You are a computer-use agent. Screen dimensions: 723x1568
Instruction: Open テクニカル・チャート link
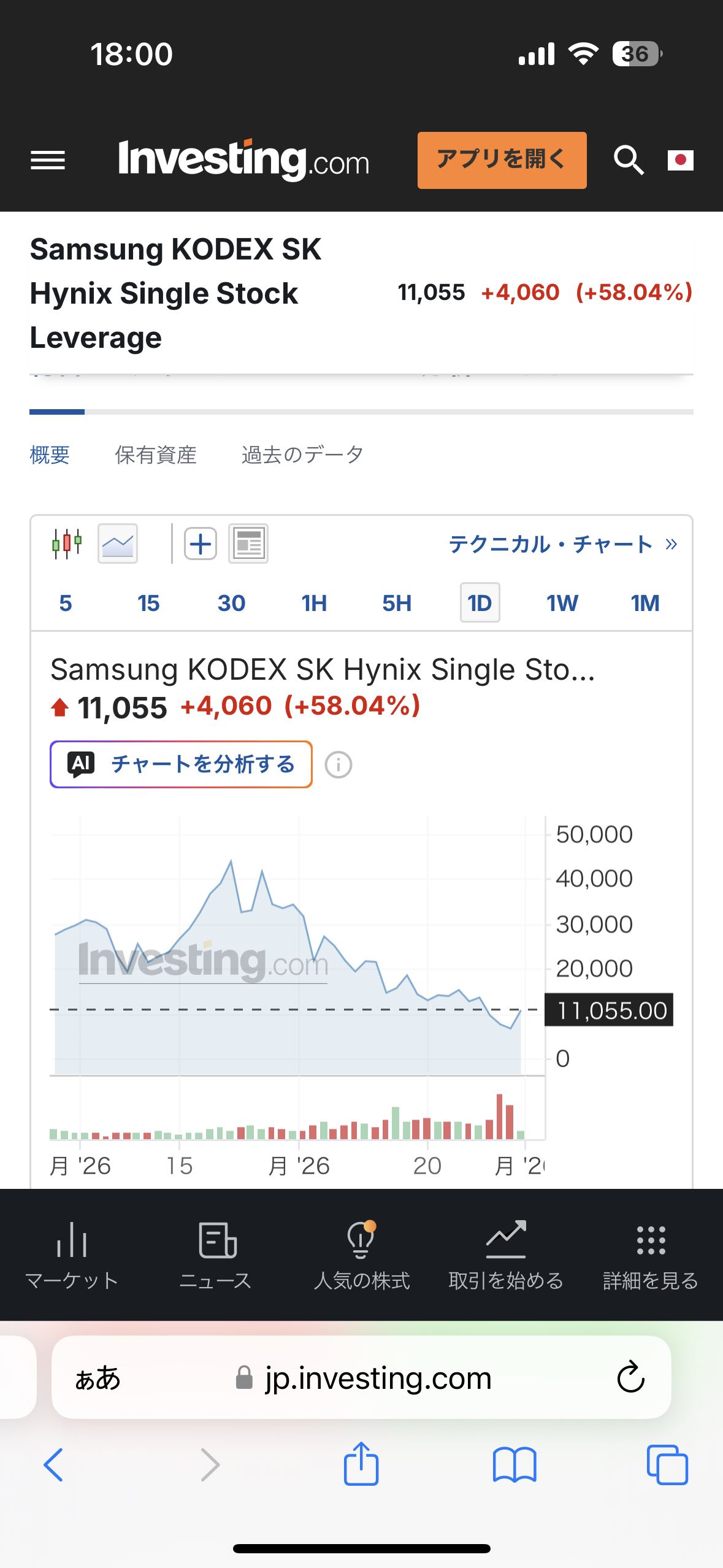(x=563, y=544)
